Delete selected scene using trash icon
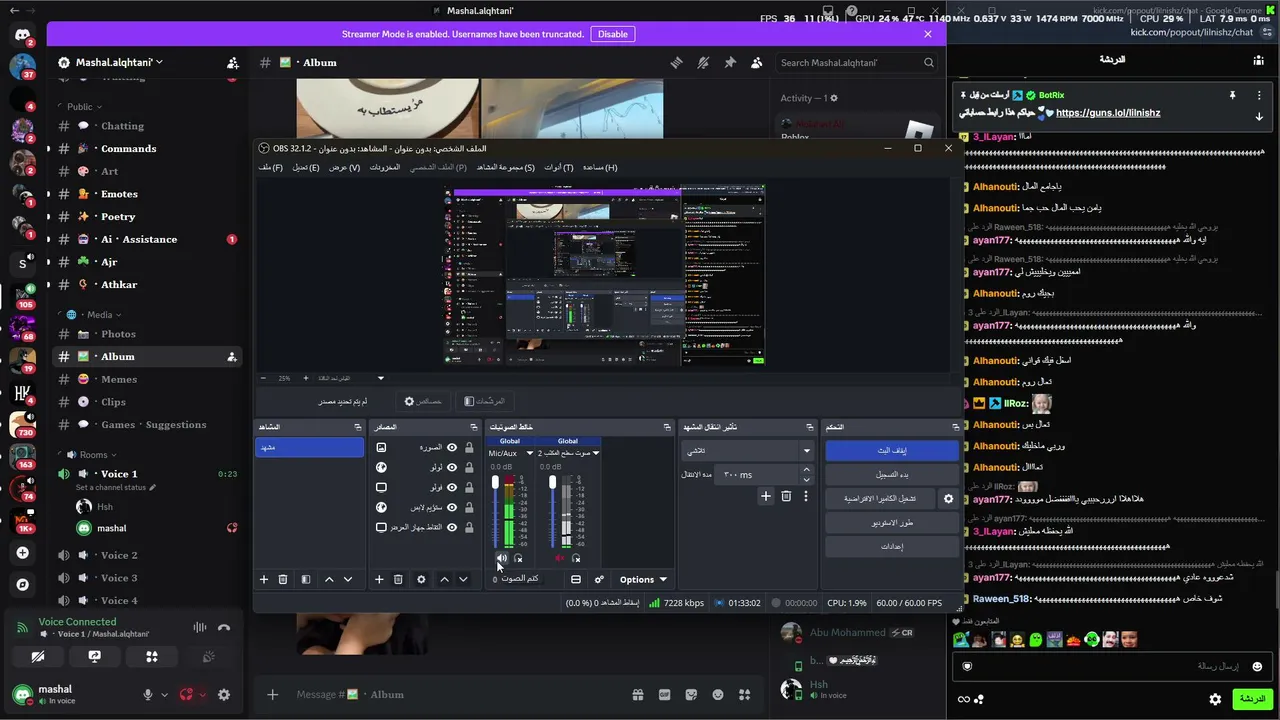The width and height of the screenshot is (1280, 720). pos(283,579)
